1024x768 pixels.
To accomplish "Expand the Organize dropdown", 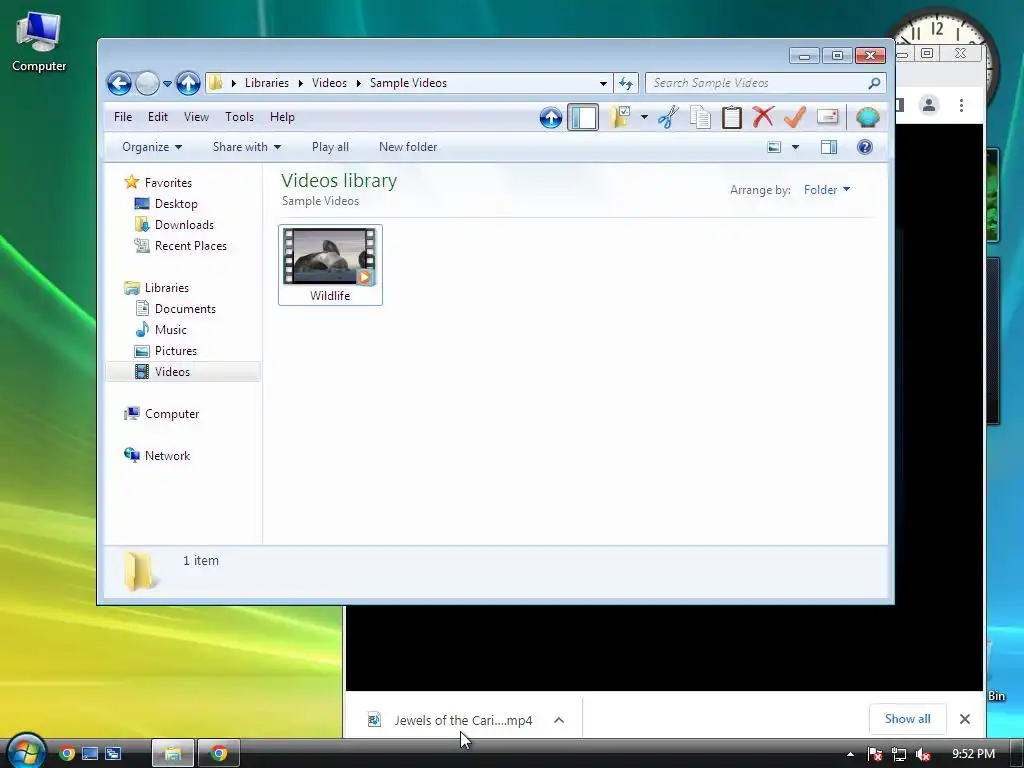I will (x=152, y=147).
